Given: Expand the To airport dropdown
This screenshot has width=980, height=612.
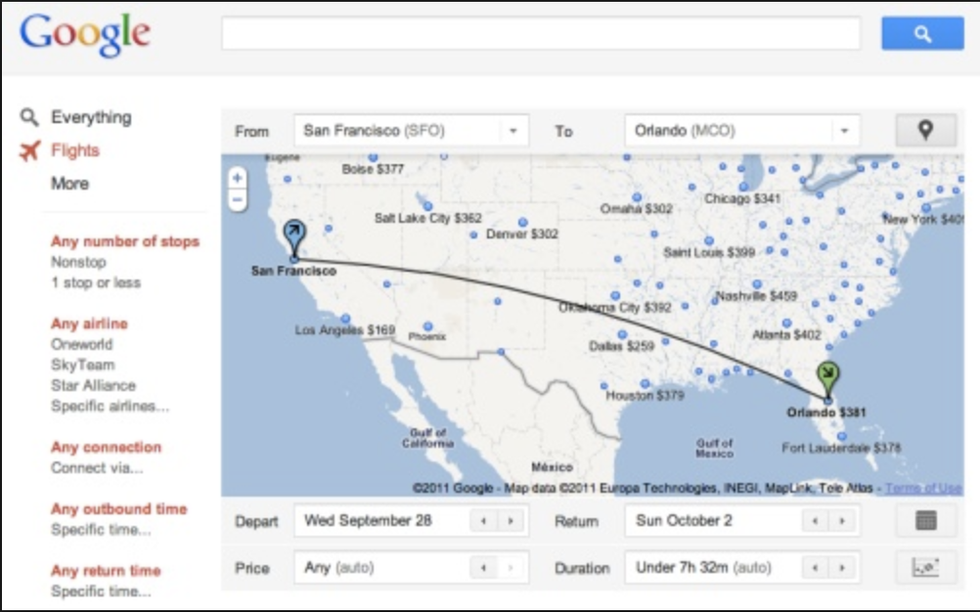Looking at the screenshot, I should (x=844, y=131).
